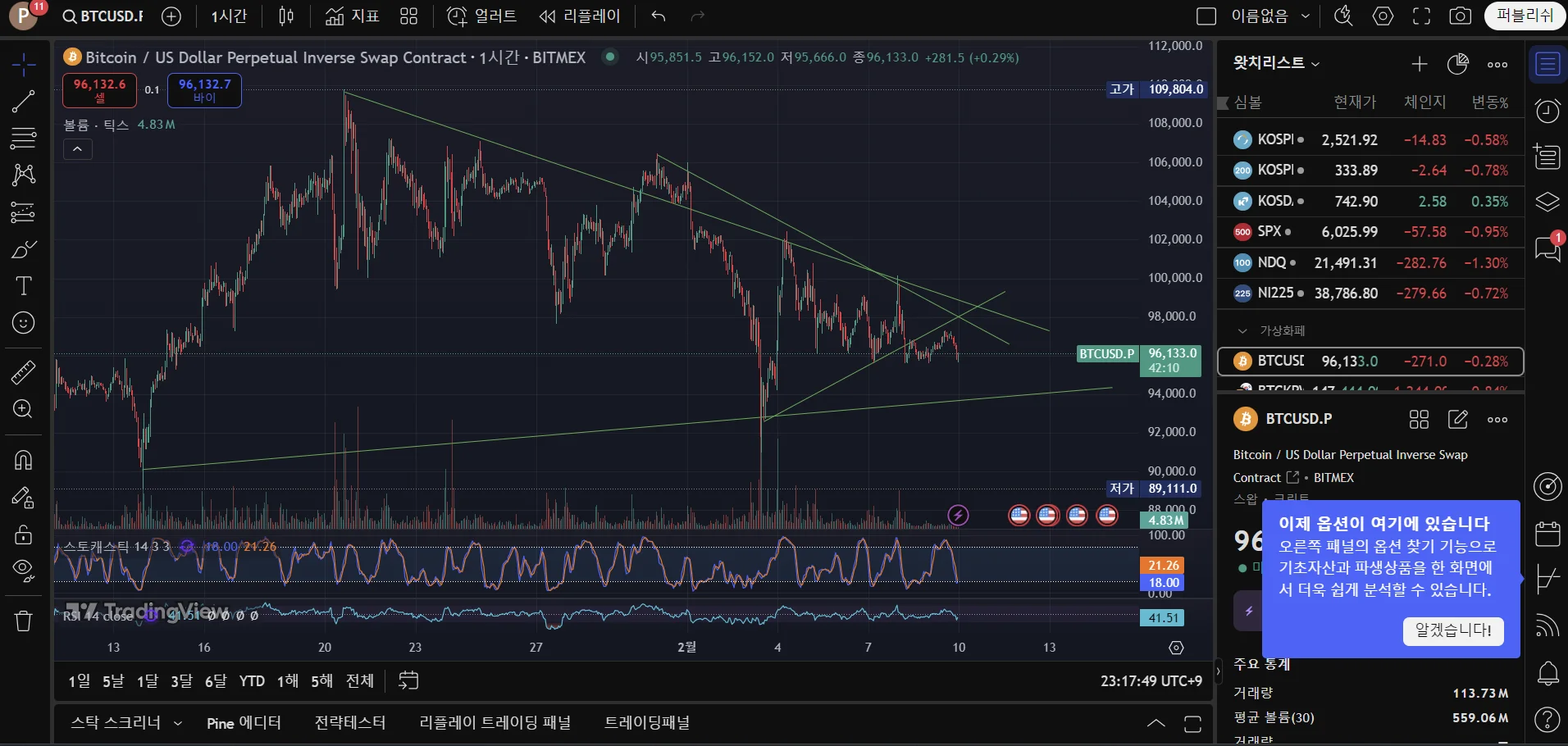This screenshot has width=1568, height=746.
Task: Click the 퍼블리쉬 publish button
Action: point(1525,16)
